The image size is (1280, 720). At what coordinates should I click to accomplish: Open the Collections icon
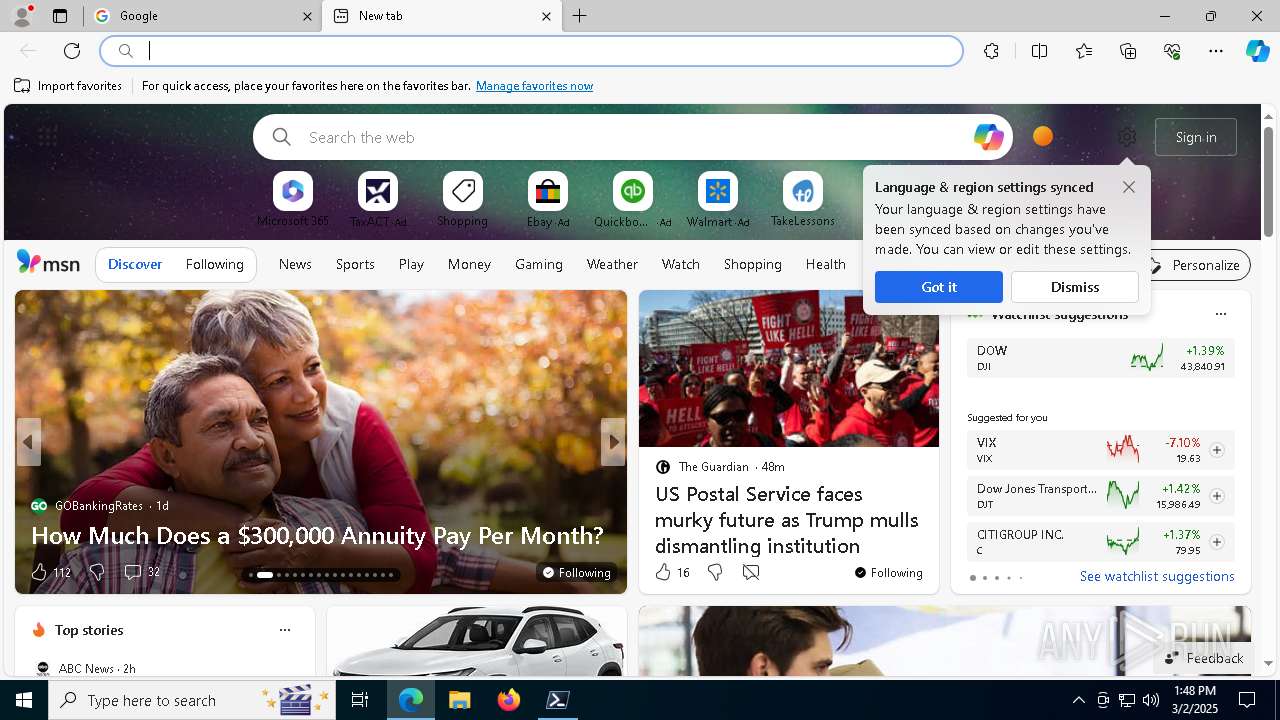click(1128, 51)
